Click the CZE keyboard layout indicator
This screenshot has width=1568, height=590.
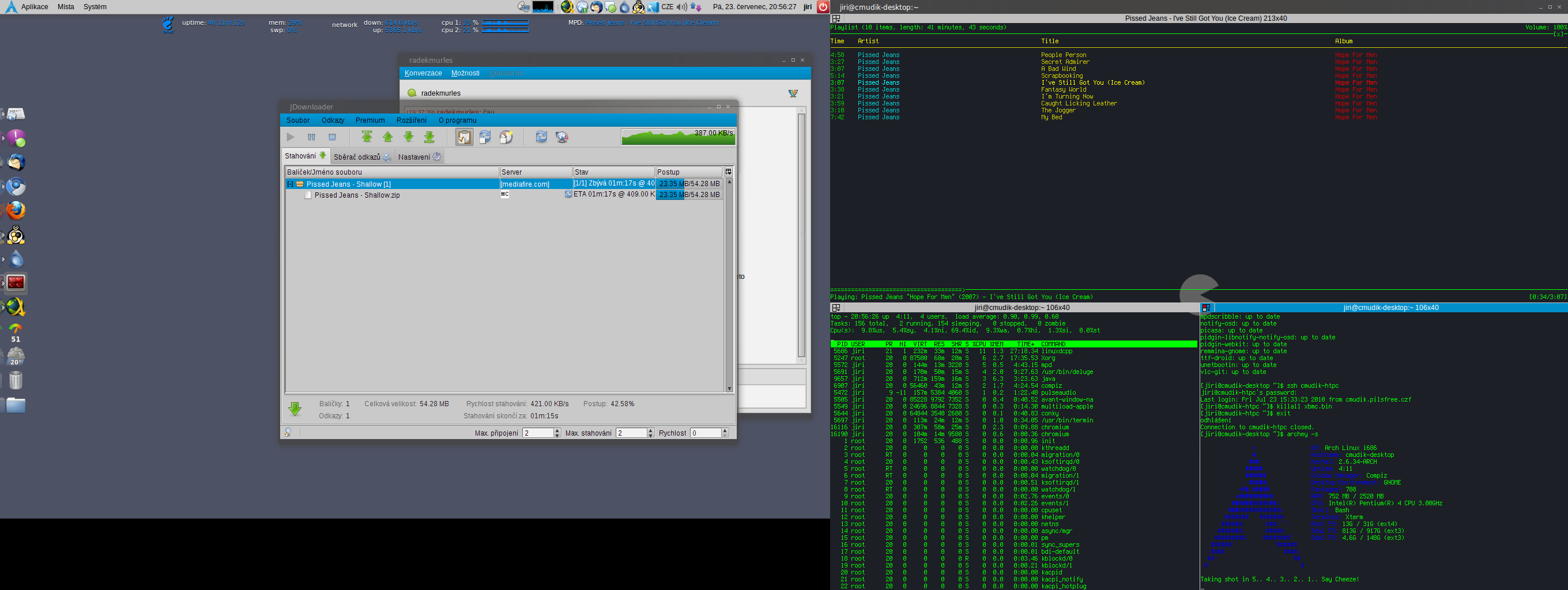point(668,7)
